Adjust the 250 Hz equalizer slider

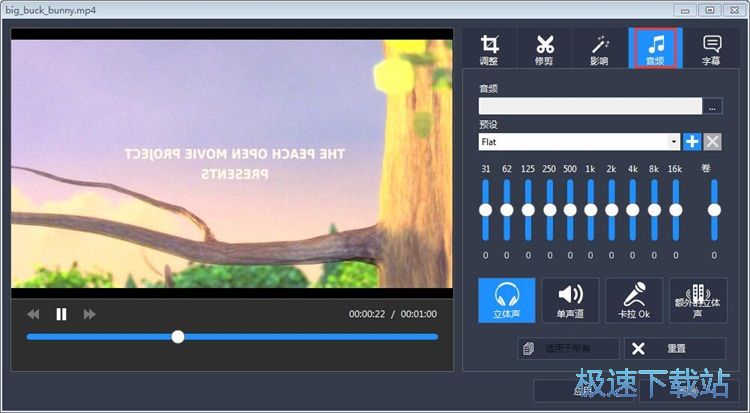pos(550,210)
